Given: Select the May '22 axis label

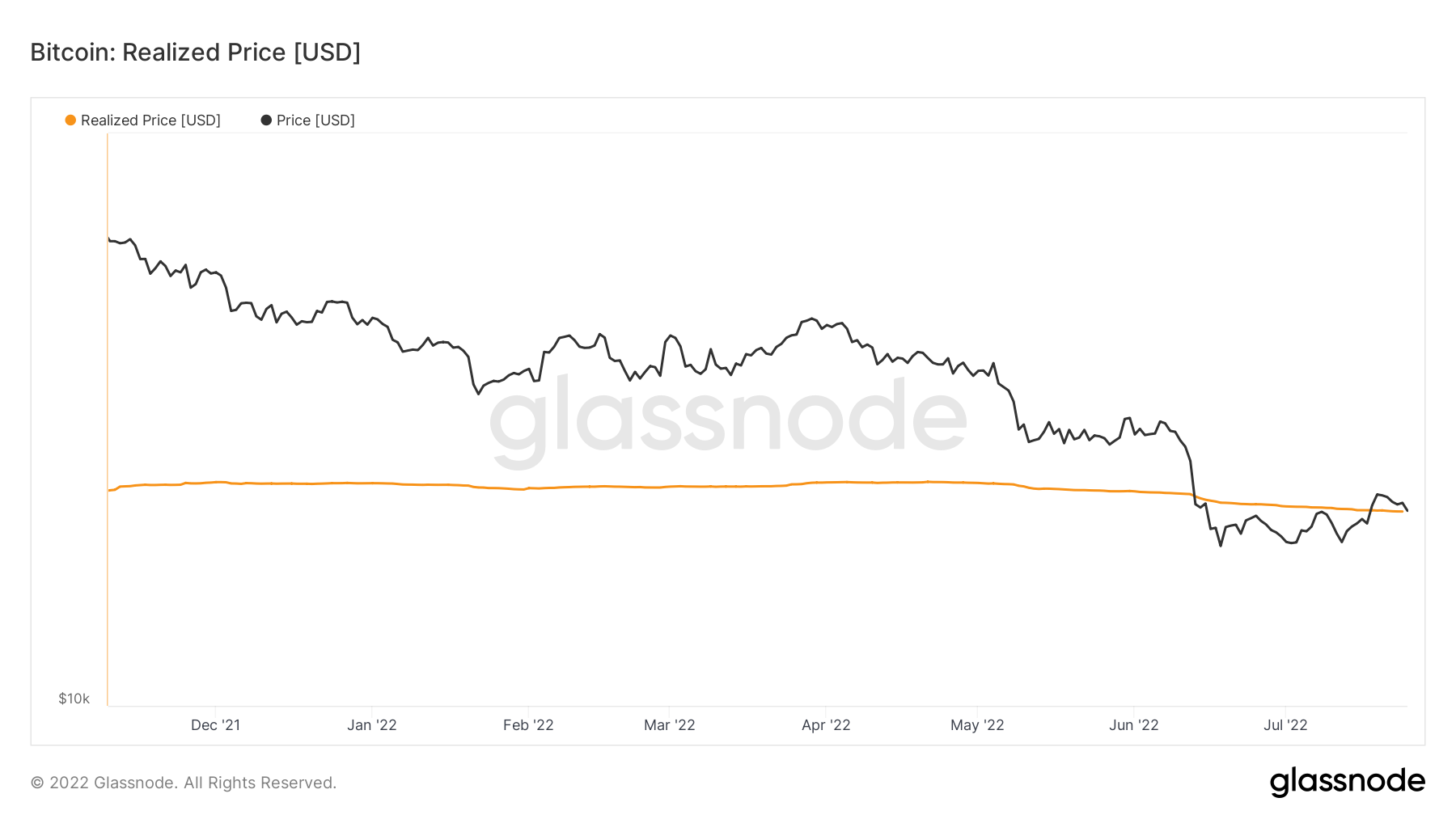Looking at the screenshot, I should tap(977, 725).
